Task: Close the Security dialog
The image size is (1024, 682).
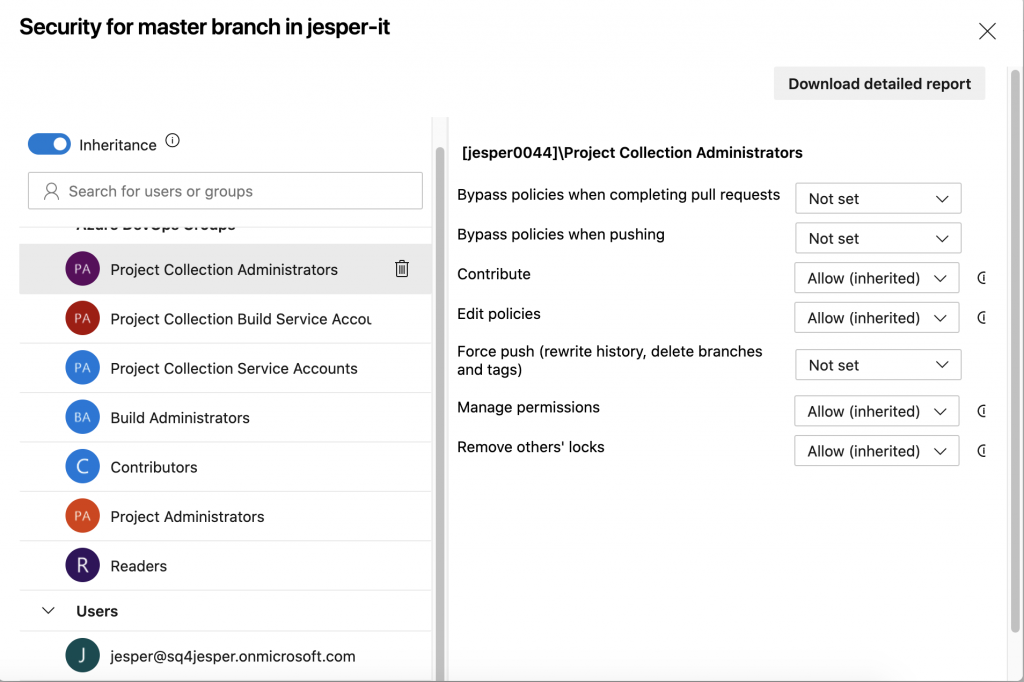Action: [987, 31]
